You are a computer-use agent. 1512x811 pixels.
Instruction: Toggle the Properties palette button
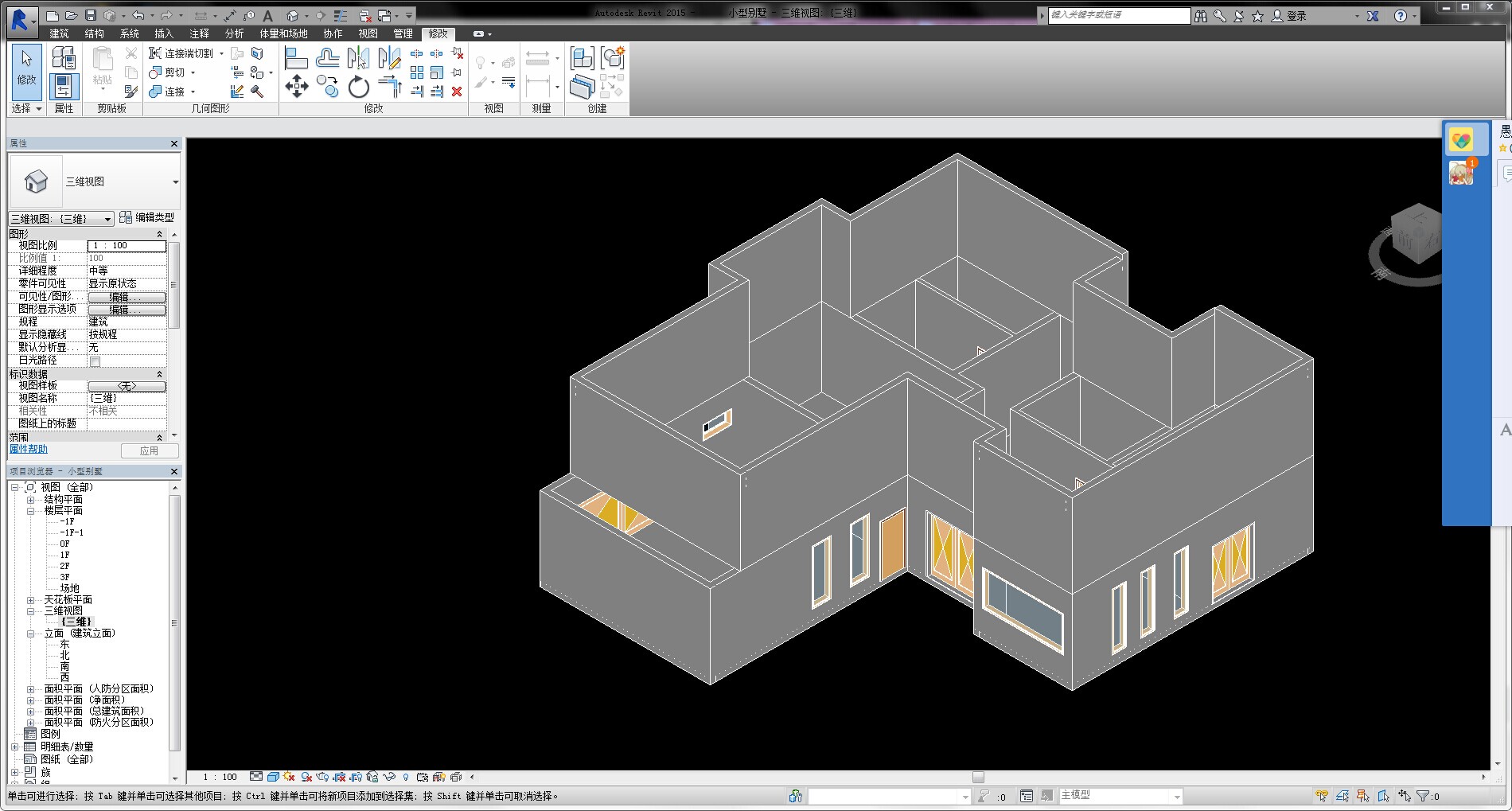tap(64, 86)
